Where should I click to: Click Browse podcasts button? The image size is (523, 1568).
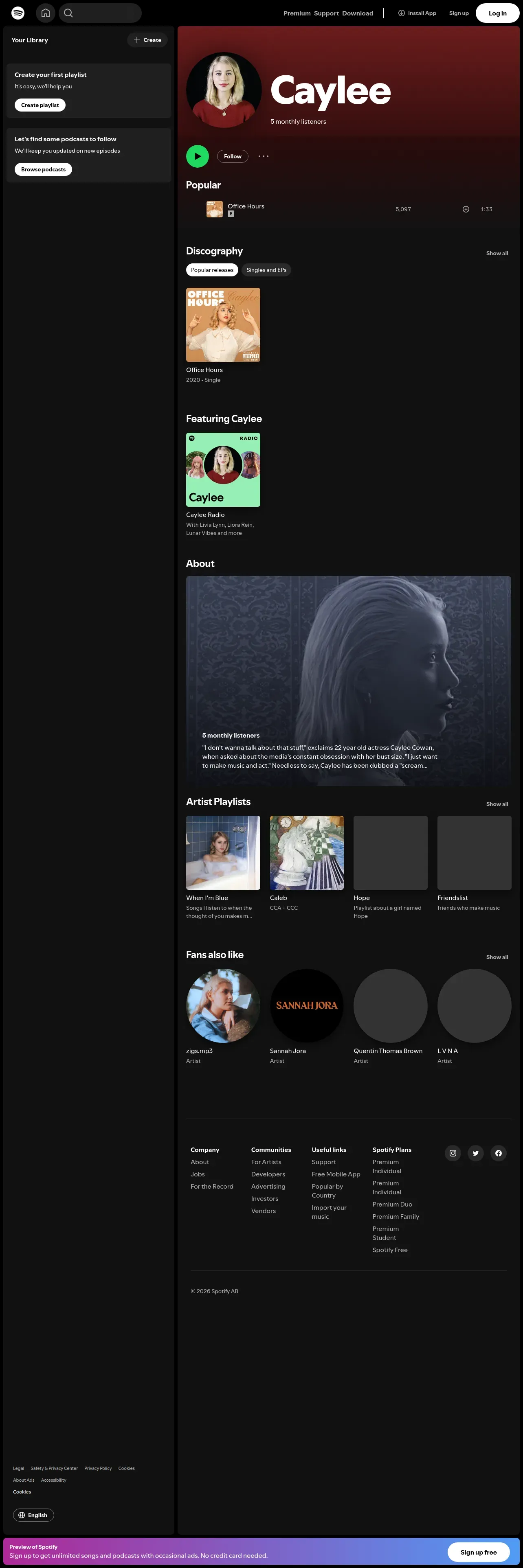(43, 170)
